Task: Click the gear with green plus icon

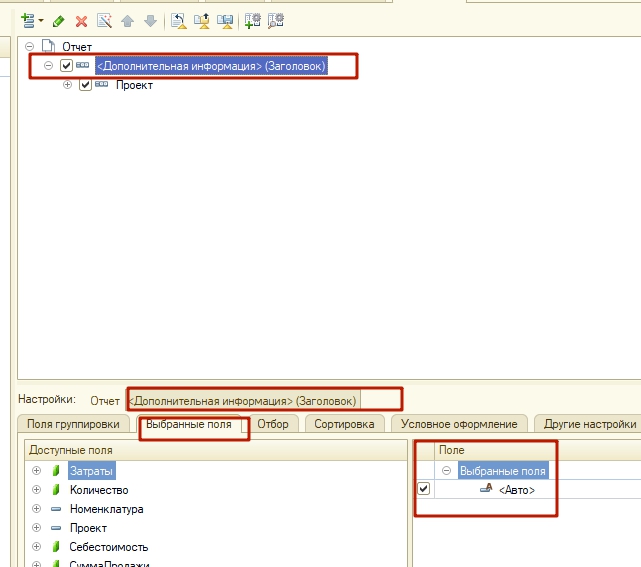Action: (x=253, y=20)
